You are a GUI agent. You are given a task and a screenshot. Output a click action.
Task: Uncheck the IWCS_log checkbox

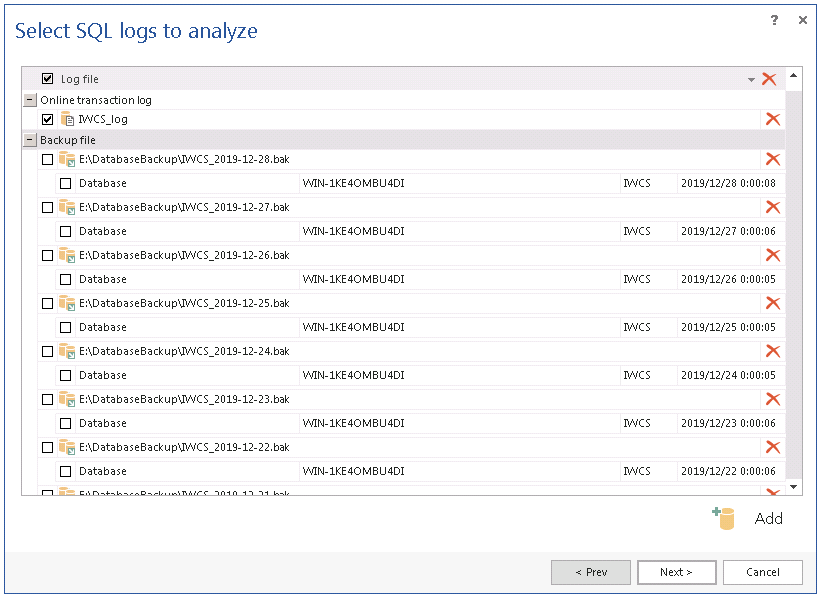[x=48, y=119]
